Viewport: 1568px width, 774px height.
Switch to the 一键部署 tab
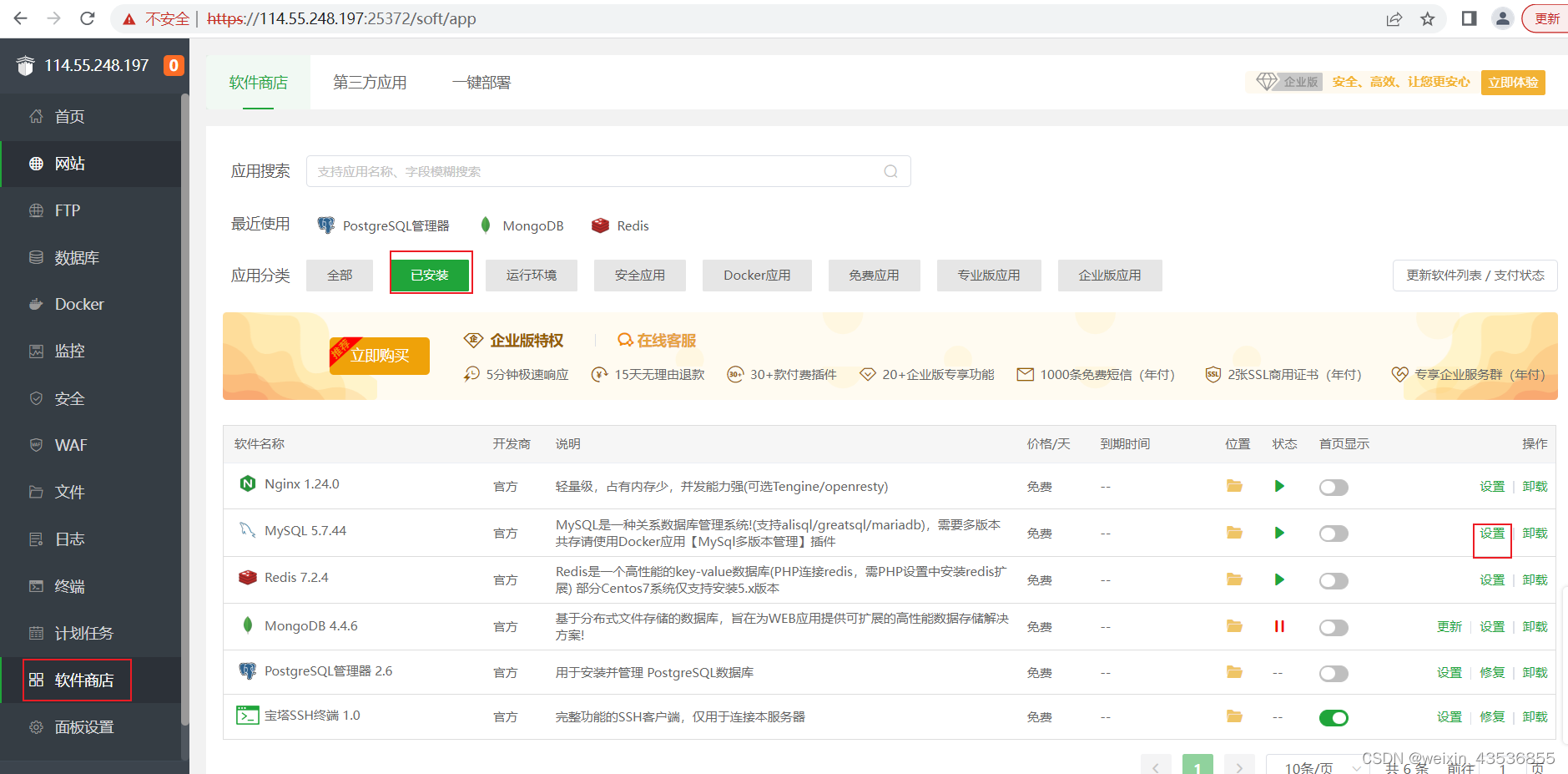pos(481,83)
